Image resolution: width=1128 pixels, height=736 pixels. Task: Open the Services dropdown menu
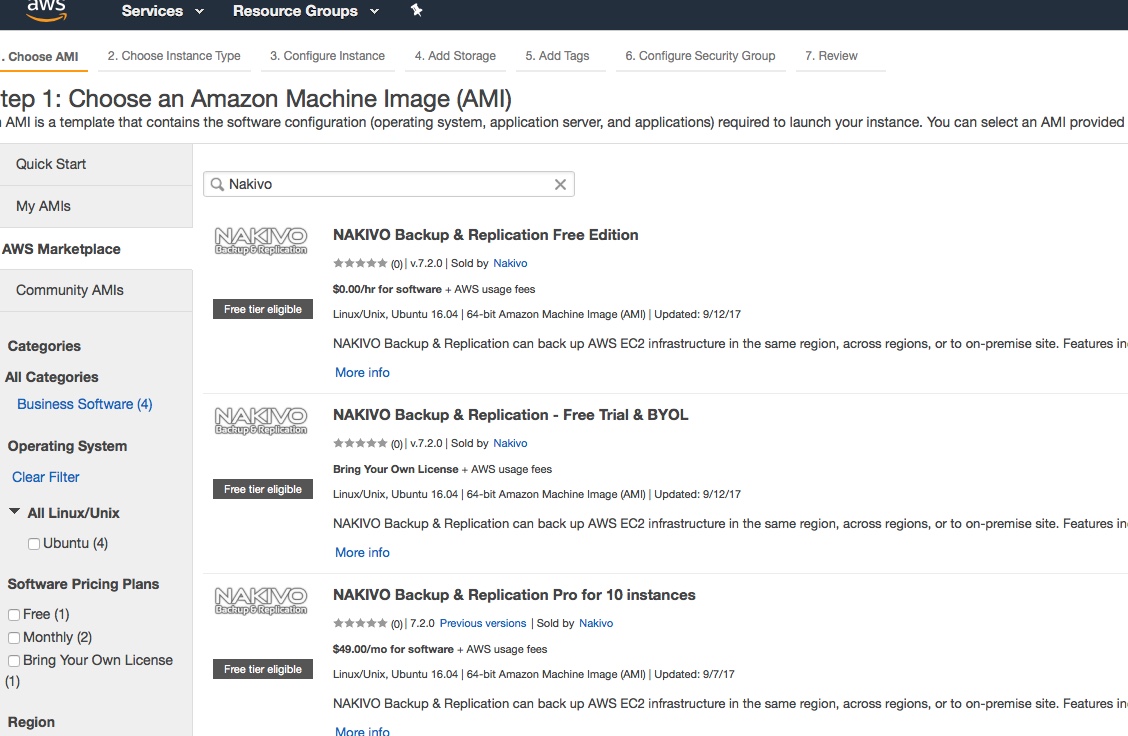(x=163, y=11)
